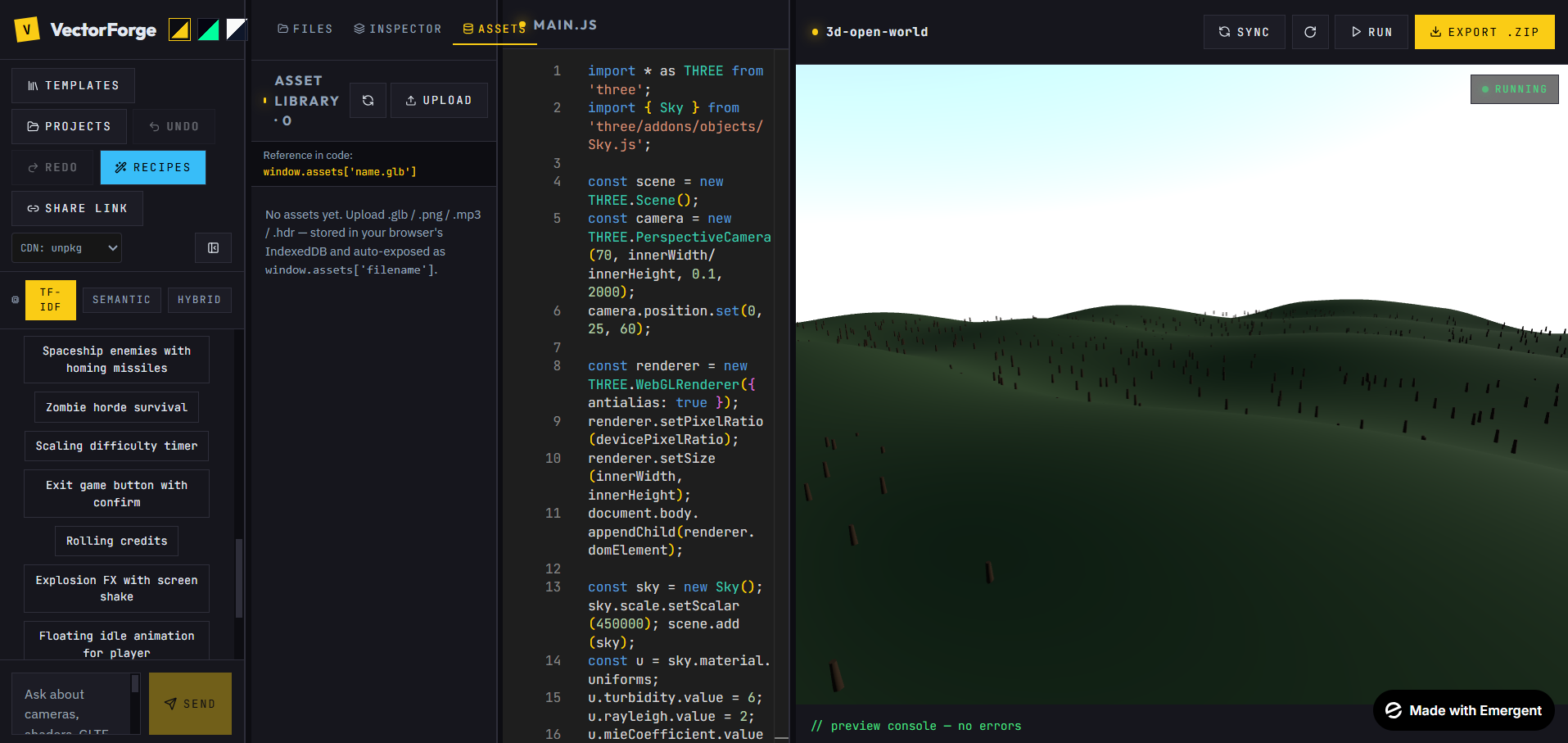Click the recipe list scrollbar
The width and height of the screenshot is (1568, 743).
tap(239, 578)
